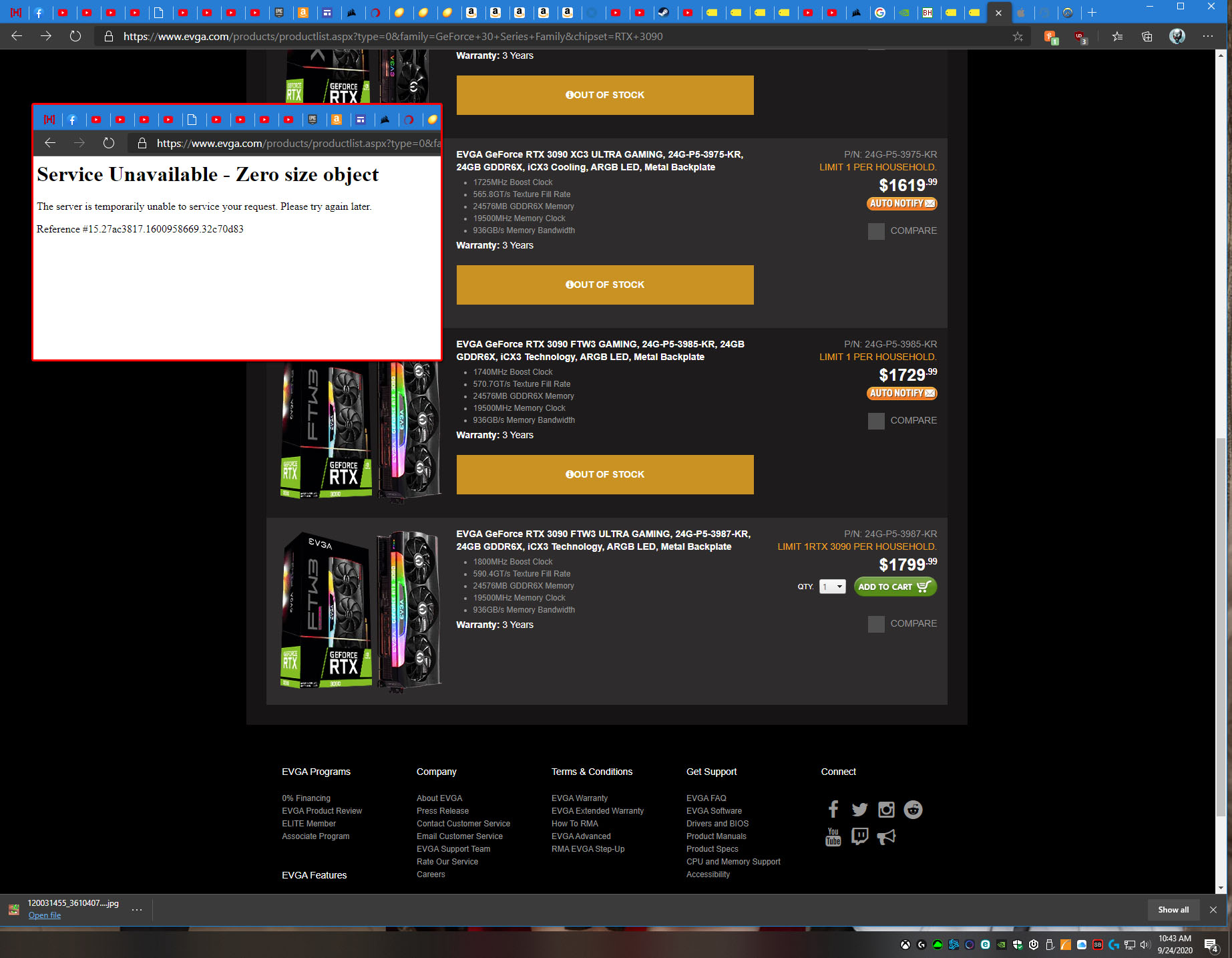Check COMPARE for RTX 3090 XC3 ULTRA
The image size is (1232, 958).
[876, 231]
